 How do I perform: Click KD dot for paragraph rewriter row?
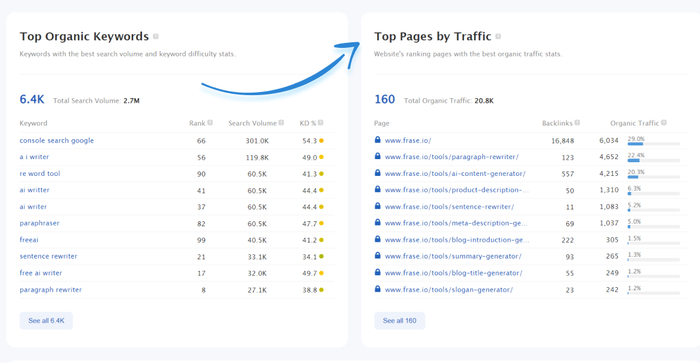click(x=321, y=290)
